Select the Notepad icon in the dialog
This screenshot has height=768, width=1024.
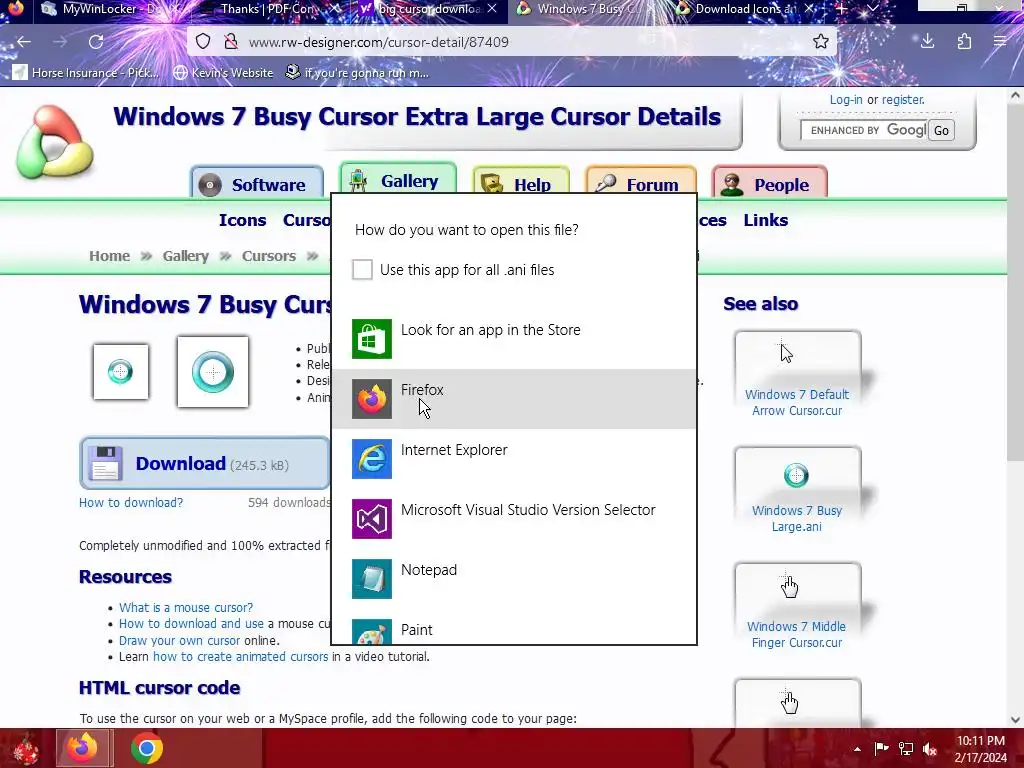click(x=372, y=579)
